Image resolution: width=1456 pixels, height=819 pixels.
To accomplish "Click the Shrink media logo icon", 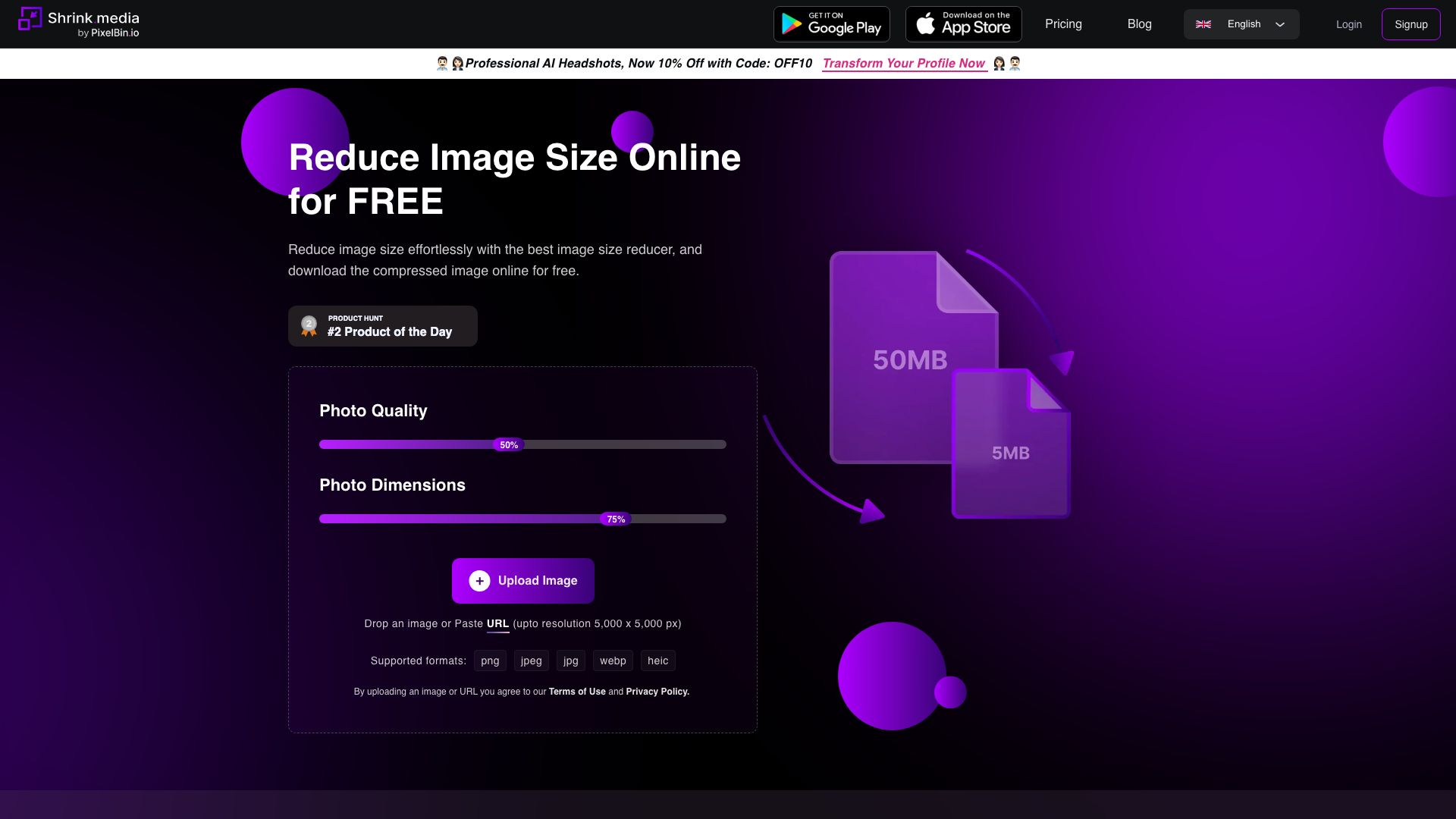I will 31,23.
